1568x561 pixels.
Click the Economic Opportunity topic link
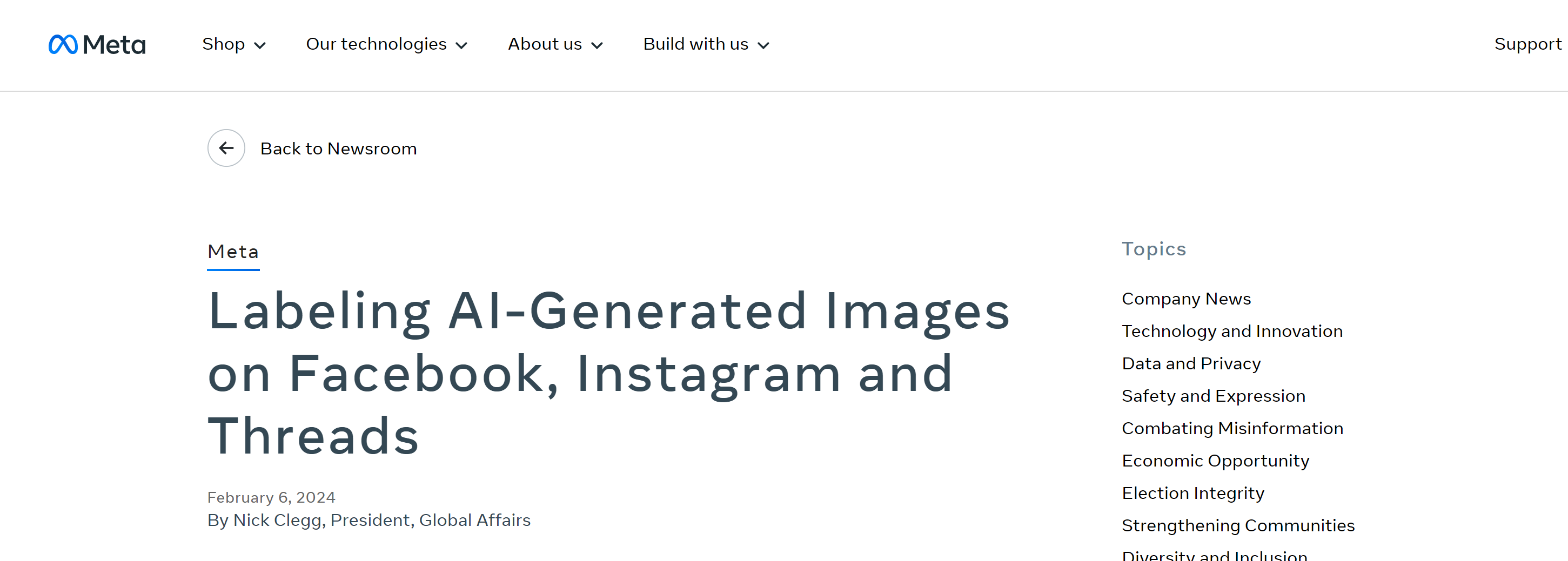[1215, 461]
